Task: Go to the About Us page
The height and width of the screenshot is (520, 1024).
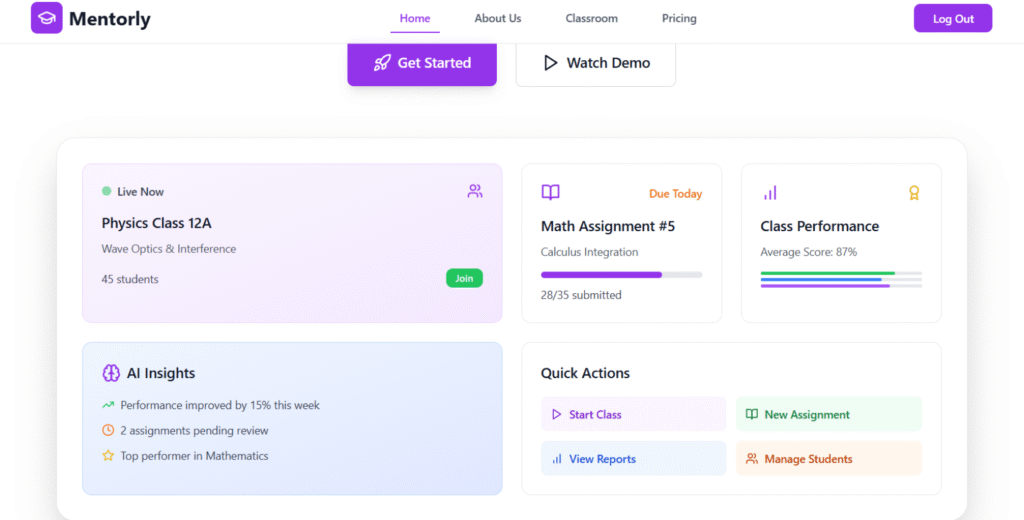Action: coord(497,19)
